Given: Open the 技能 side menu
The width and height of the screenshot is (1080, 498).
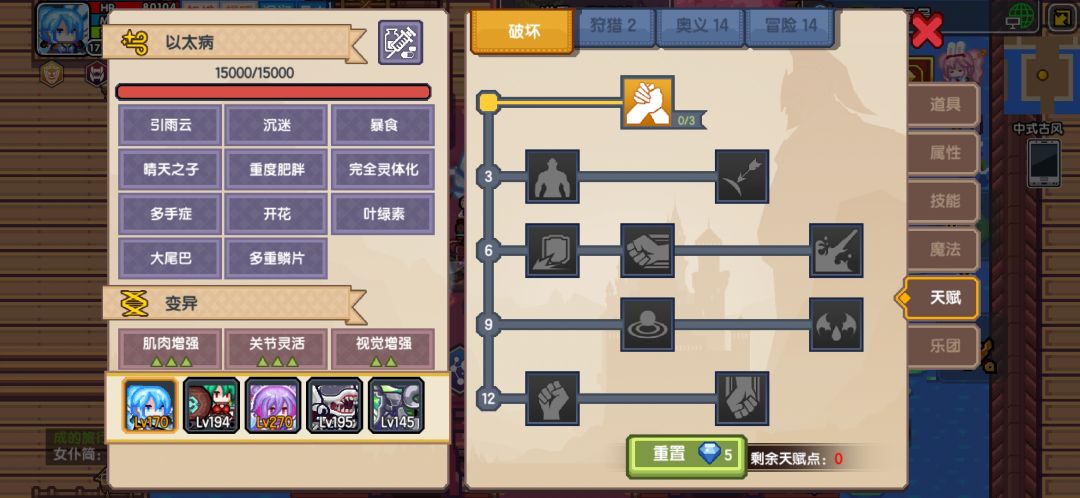Looking at the screenshot, I should pyautogui.click(x=944, y=201).
